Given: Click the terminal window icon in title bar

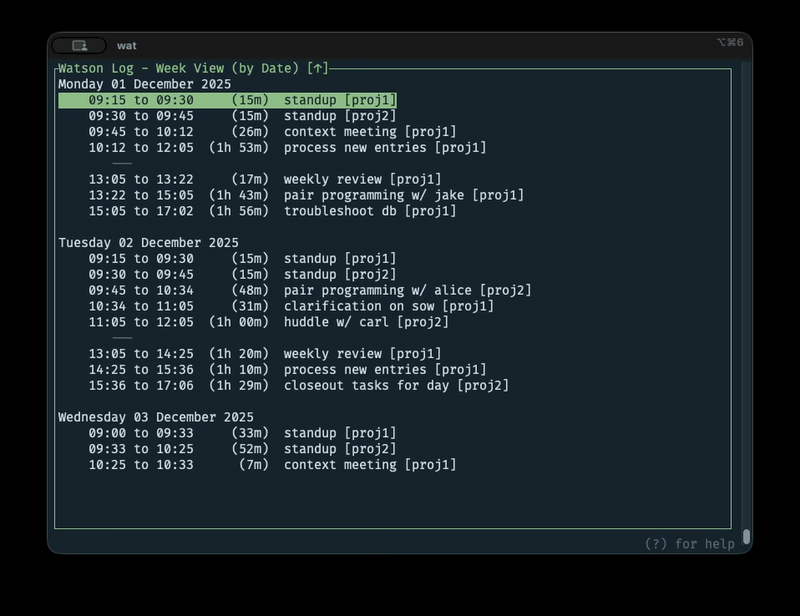Looking at the screenshot, I should coord(79,45).
